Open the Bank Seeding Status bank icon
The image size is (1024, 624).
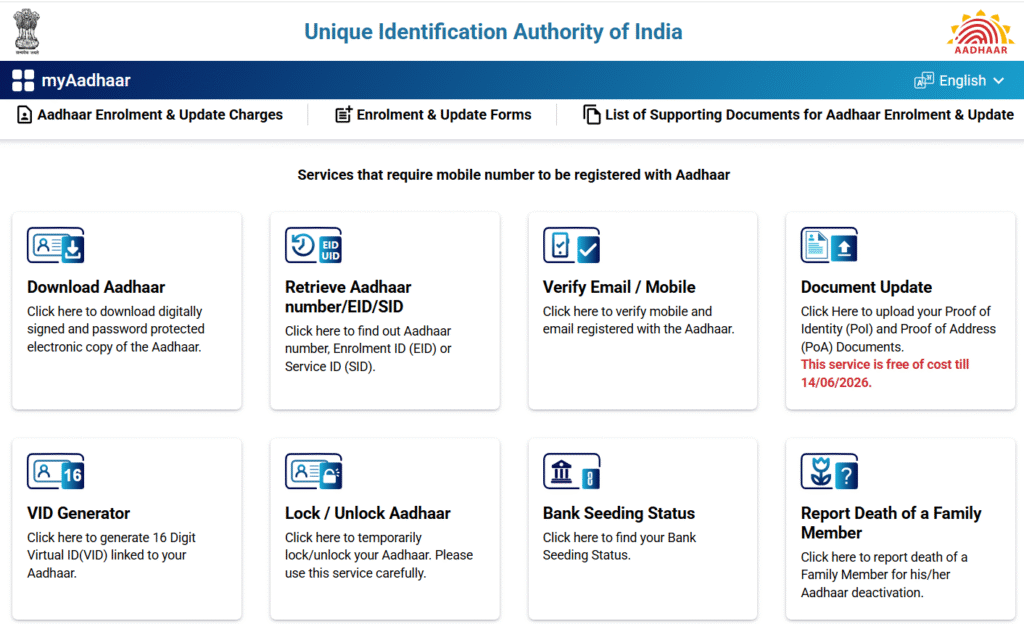571,471
